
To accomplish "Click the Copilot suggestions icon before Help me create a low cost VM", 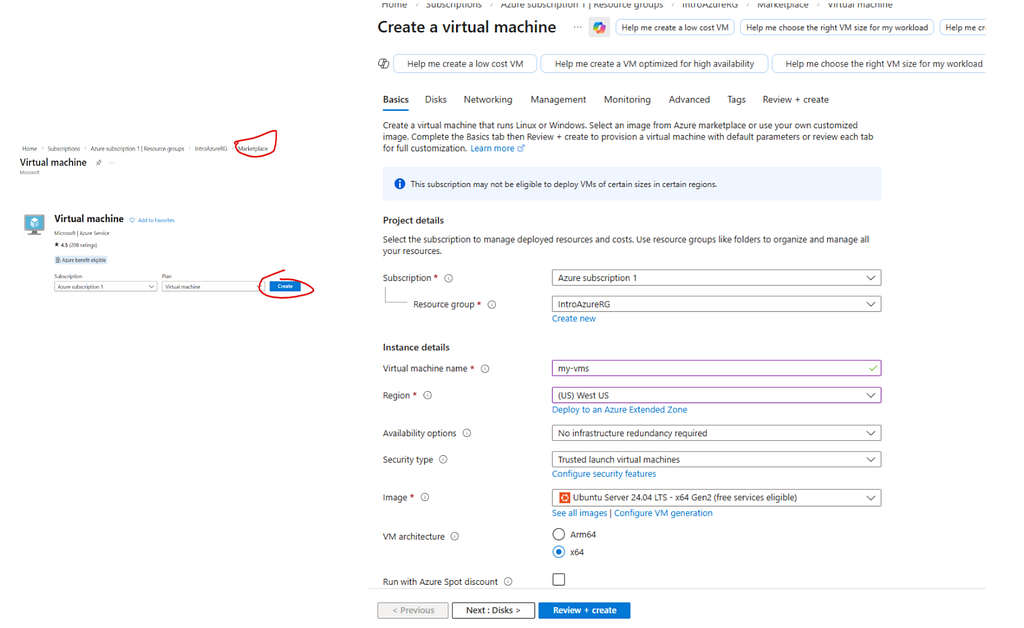I will coord(383,63).
